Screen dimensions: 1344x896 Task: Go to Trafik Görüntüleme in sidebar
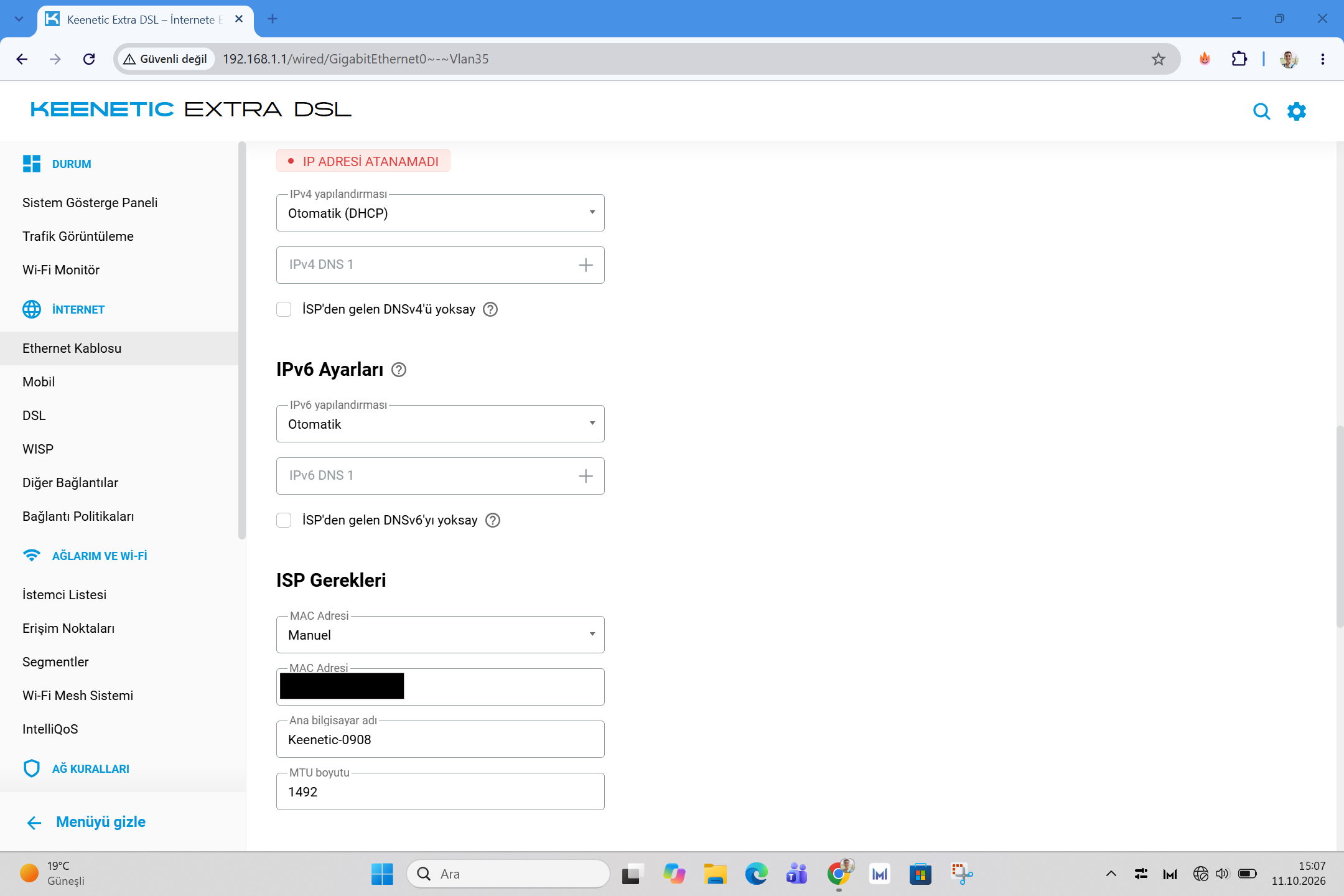(x=78, y=236)
